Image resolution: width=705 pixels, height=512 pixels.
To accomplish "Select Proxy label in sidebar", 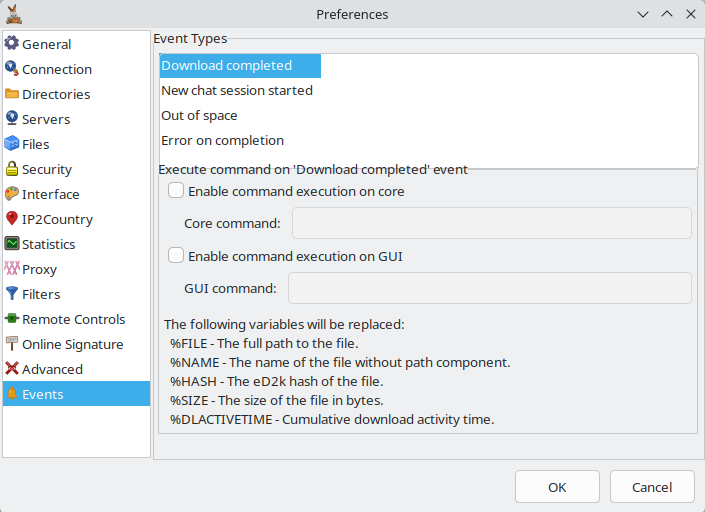I will point(40,270).
